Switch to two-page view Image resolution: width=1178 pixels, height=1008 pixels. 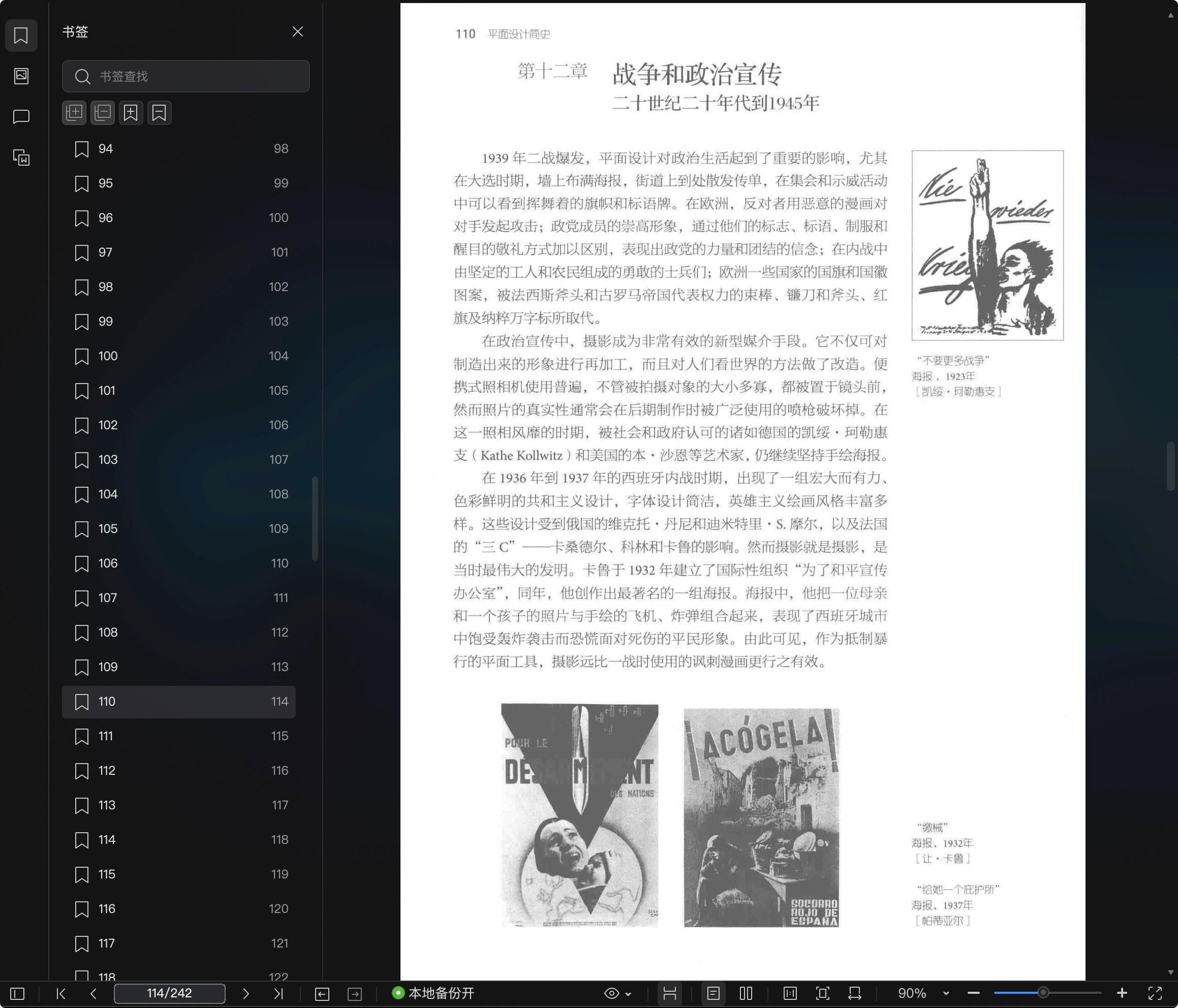(x=746, y=993)
